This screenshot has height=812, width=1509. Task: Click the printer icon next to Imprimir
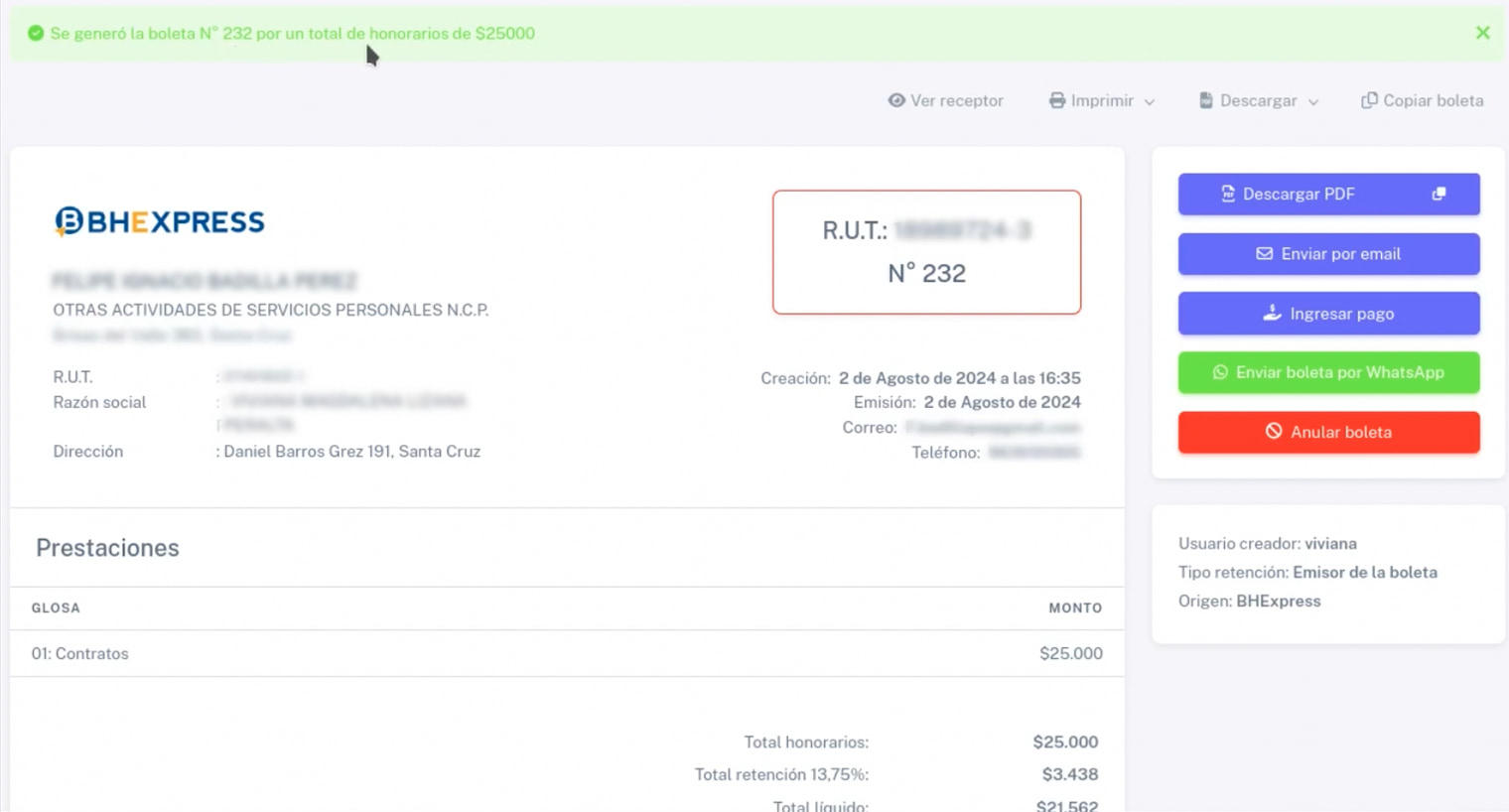pos(1057,100)
